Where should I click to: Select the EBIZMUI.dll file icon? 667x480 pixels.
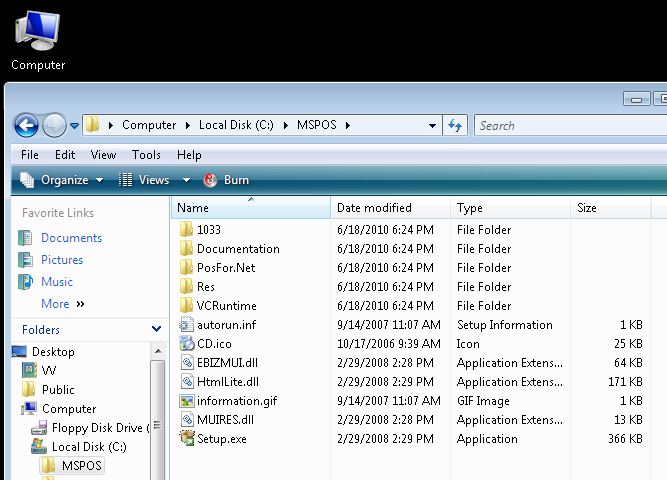coord(187,363)
